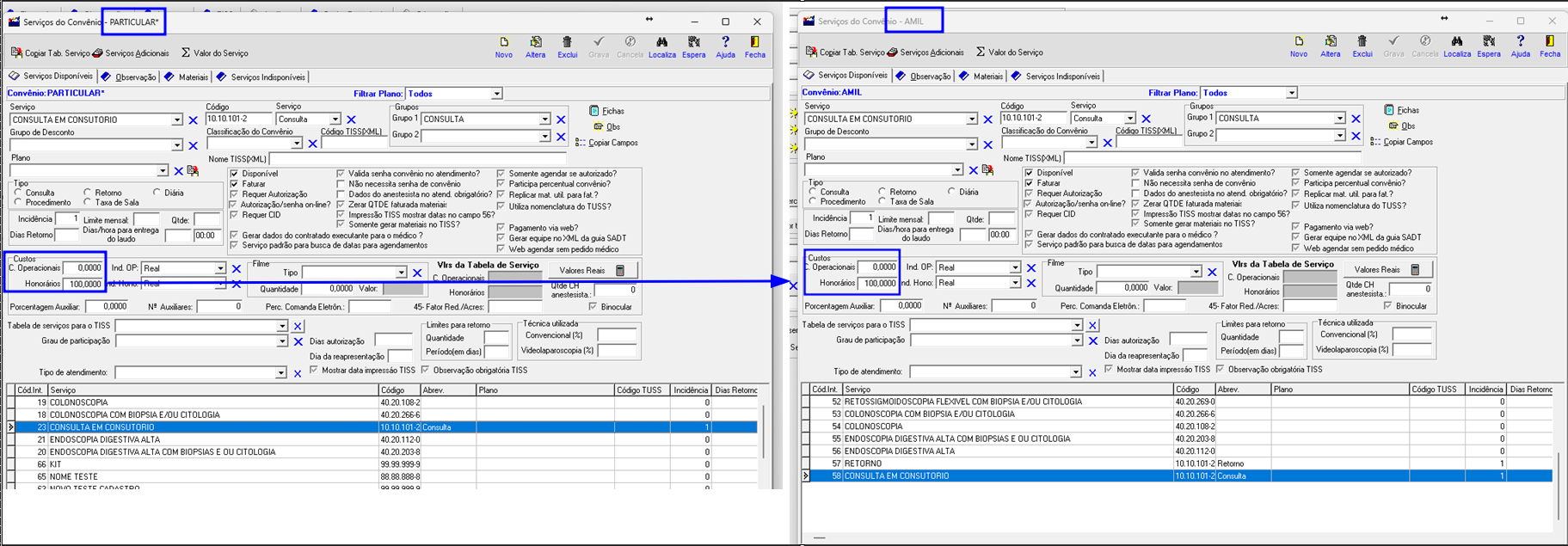Select Retorno radio in PARTICULAR window

[x=88, y=193]
